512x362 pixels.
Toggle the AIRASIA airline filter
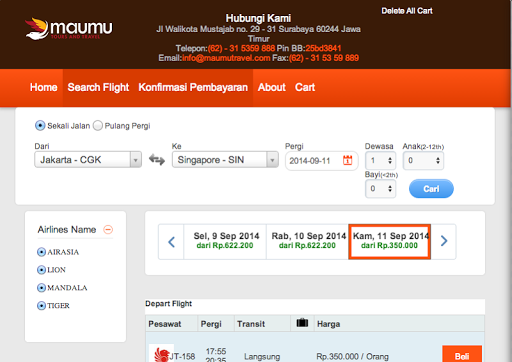[x=41, y=252]
